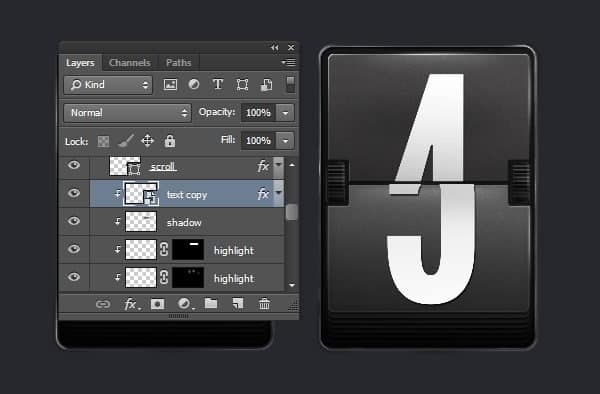Image resolution: width=600 pixels, height=394 pixels.
Task: Filter for adjustment layers icon
Action: [x=194, y=84]
